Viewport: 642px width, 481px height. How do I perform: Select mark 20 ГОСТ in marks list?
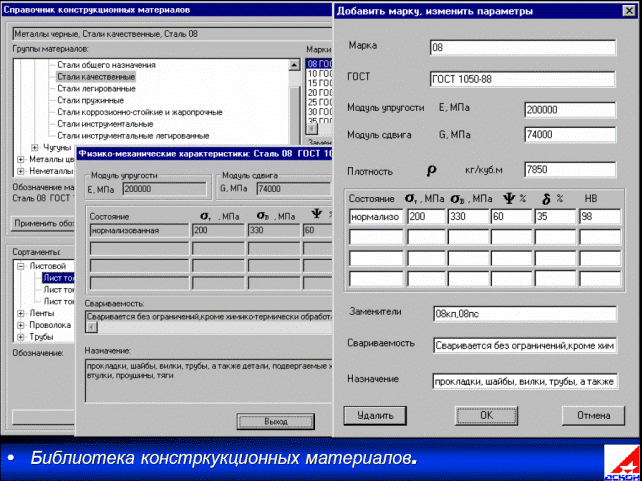tap(320, 93)
